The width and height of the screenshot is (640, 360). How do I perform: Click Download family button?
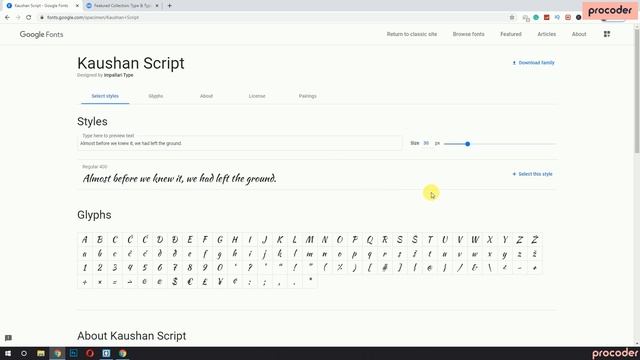tap(533, 63)
